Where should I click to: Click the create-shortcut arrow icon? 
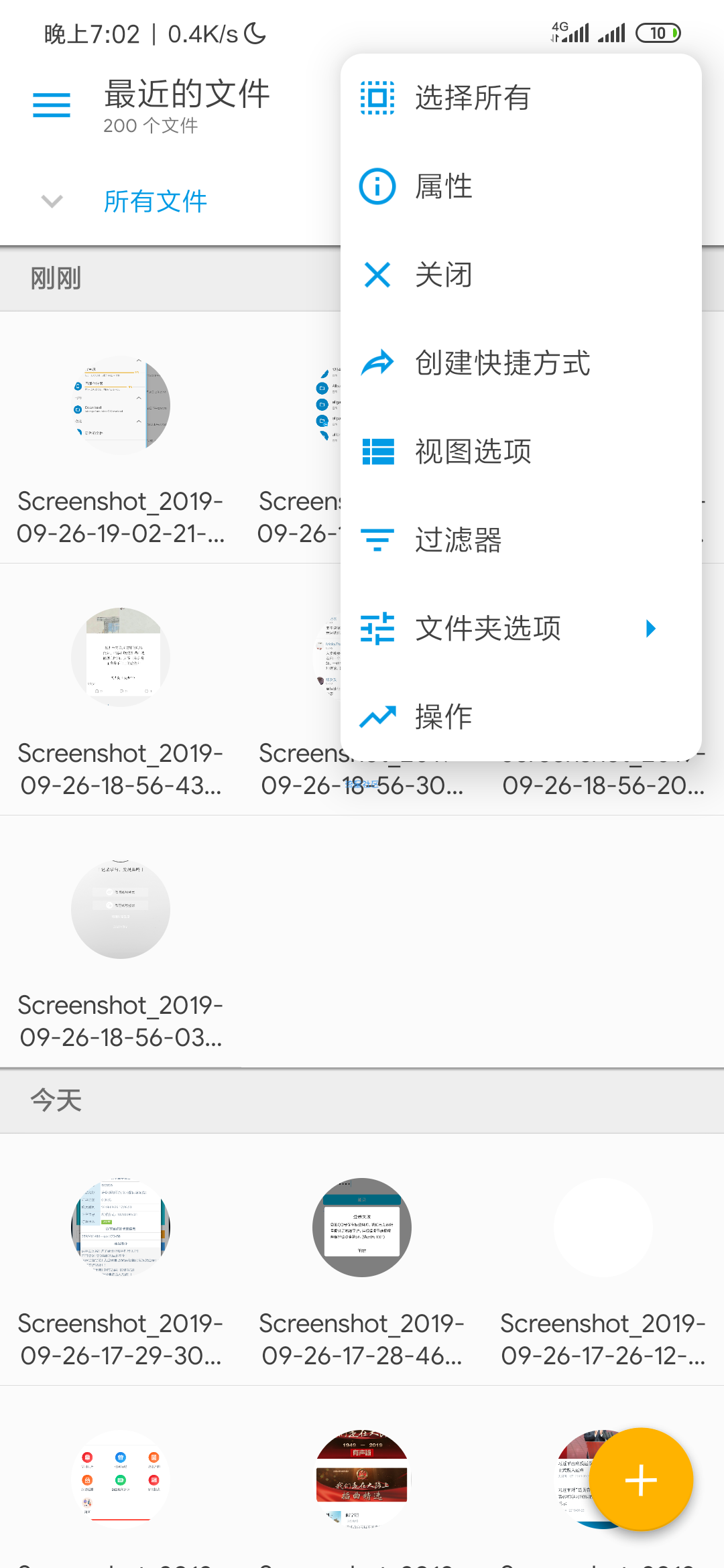[x=377, y=363]
